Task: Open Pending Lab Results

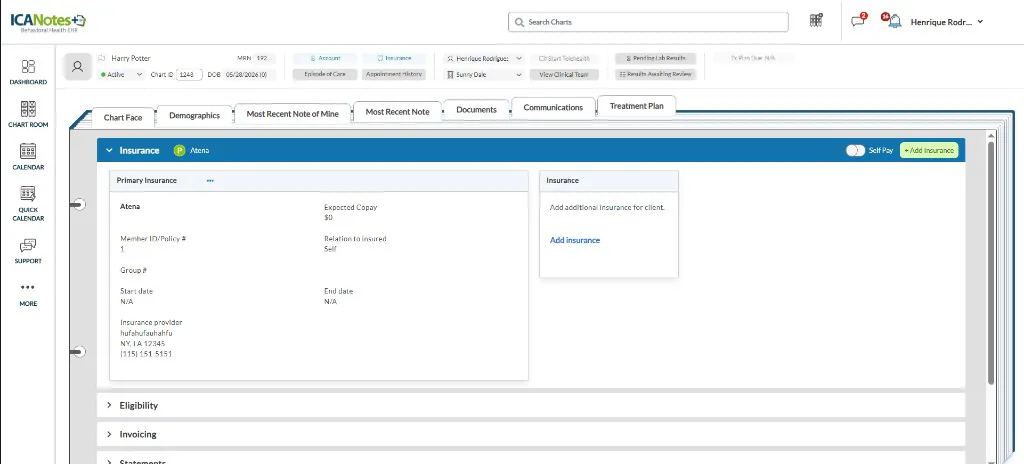Action: pyautogui.click(x=656, y=58)
